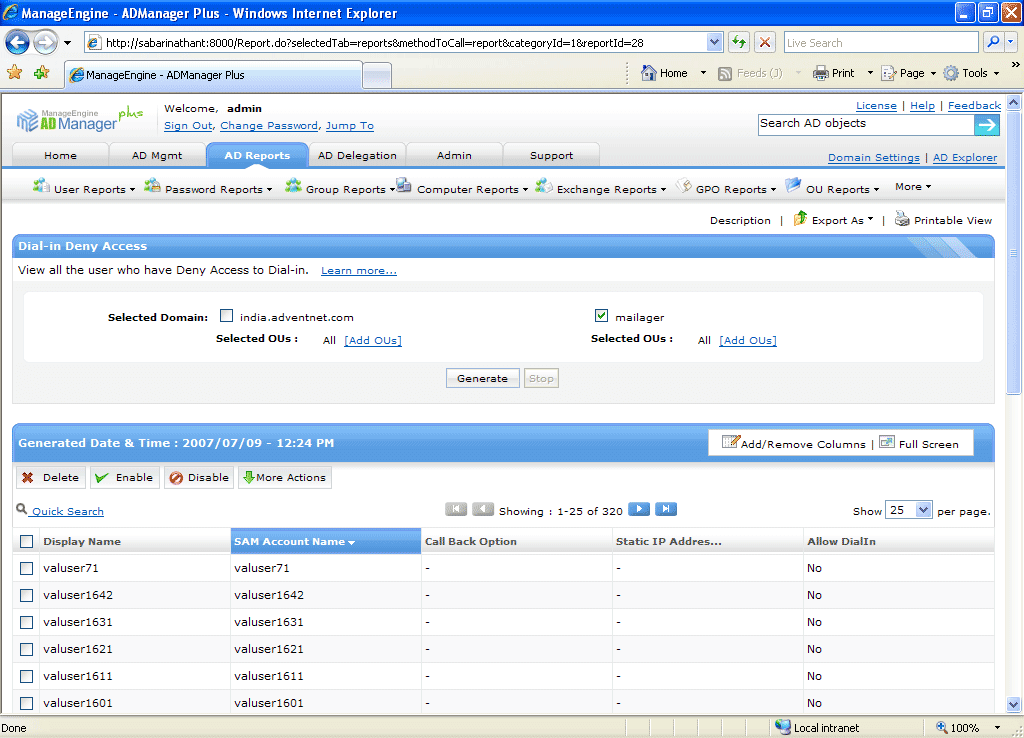
Task: Open the Group Reports dropdown menu
Action: 340,188
